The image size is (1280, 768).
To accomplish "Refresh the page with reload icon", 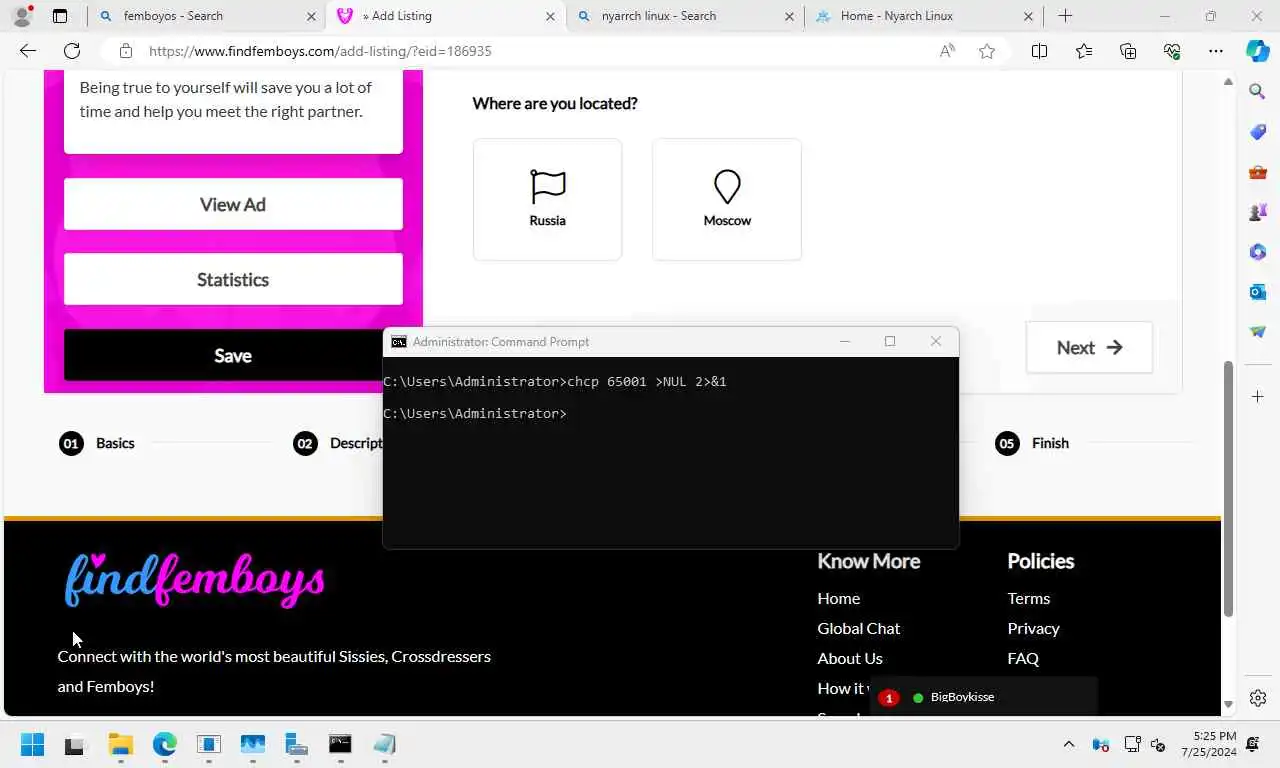I will point(72,51).
